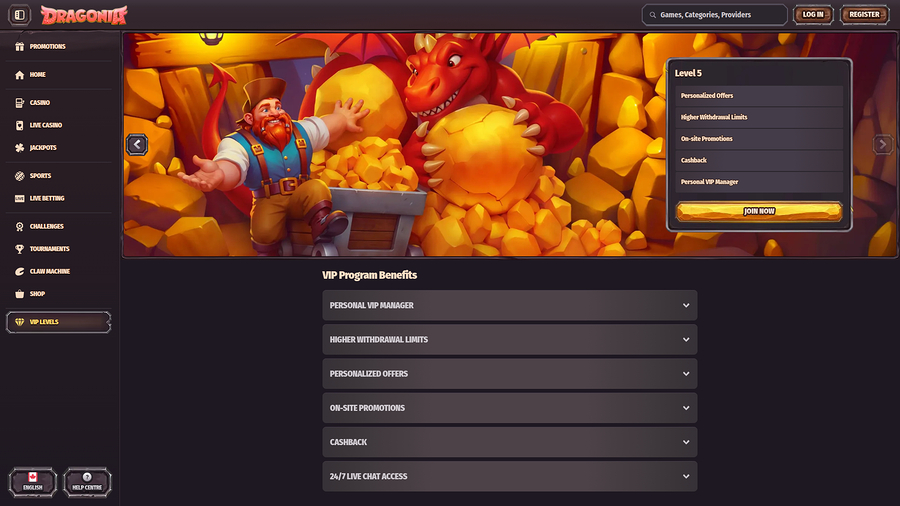Expand Higher Withdrawal Limits chevron
Viewport: 900px width, 506px height.
tap(686, 340)
